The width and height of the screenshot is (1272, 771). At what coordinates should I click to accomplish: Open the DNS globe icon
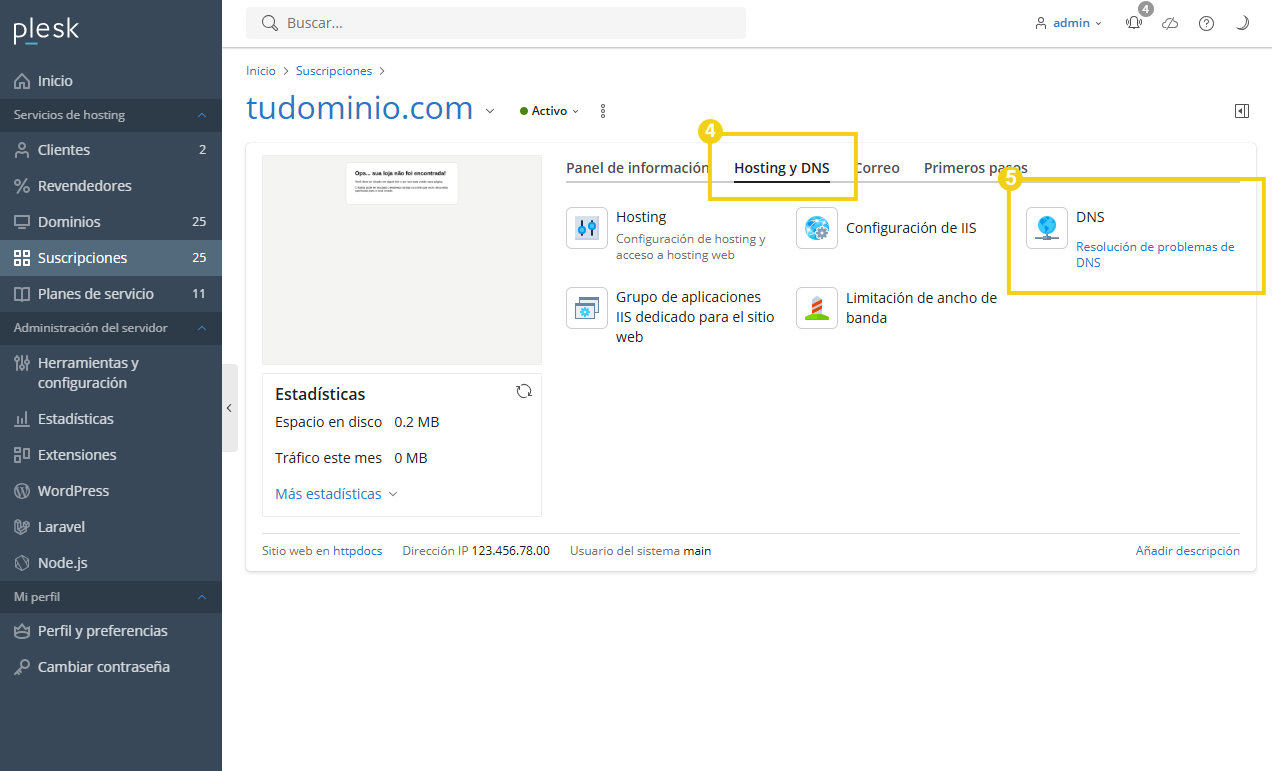1047,228
